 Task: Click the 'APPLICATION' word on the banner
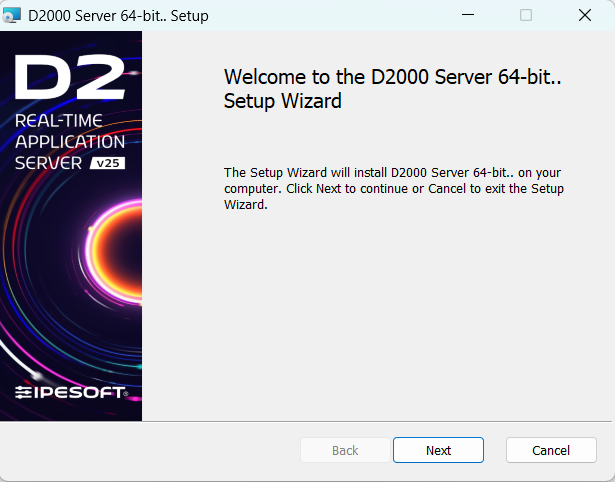[x=71, y=143]
